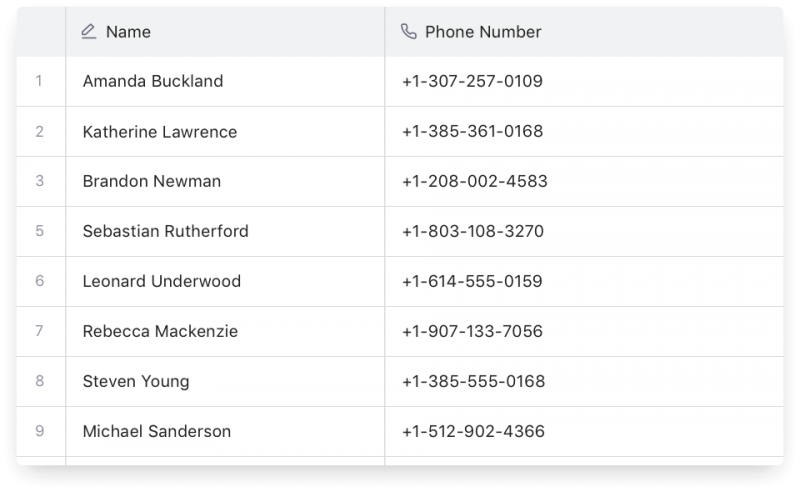Select row number 9
800x492 pixels.
(40, 431)
